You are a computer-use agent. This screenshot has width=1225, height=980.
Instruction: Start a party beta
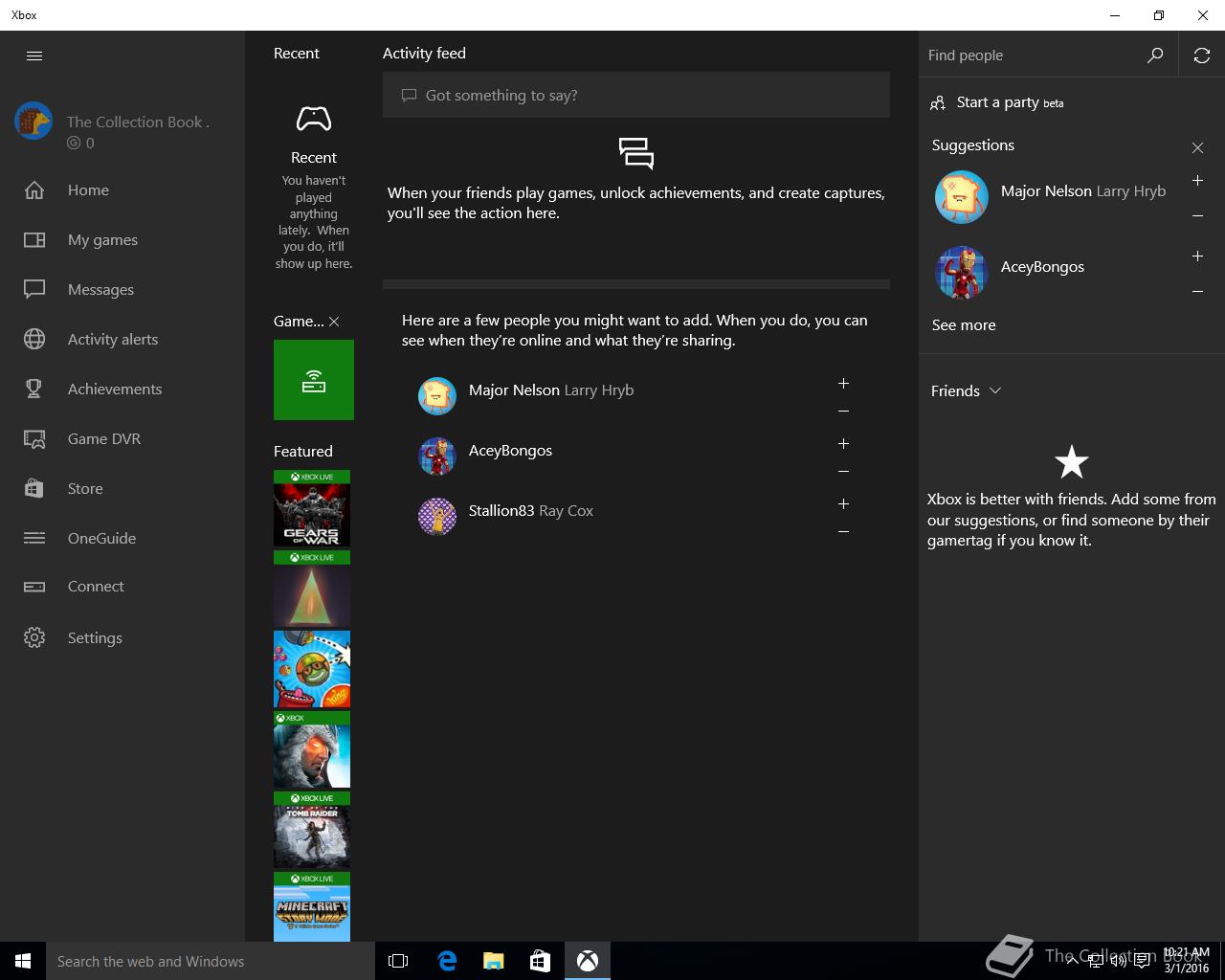[997, 102]
